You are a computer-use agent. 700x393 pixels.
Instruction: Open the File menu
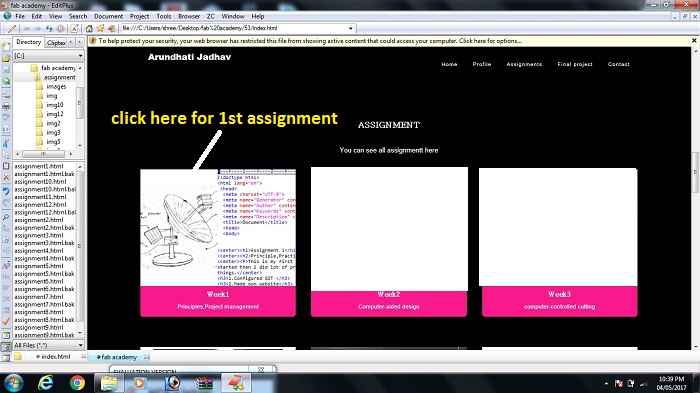(x=20, y=16)
